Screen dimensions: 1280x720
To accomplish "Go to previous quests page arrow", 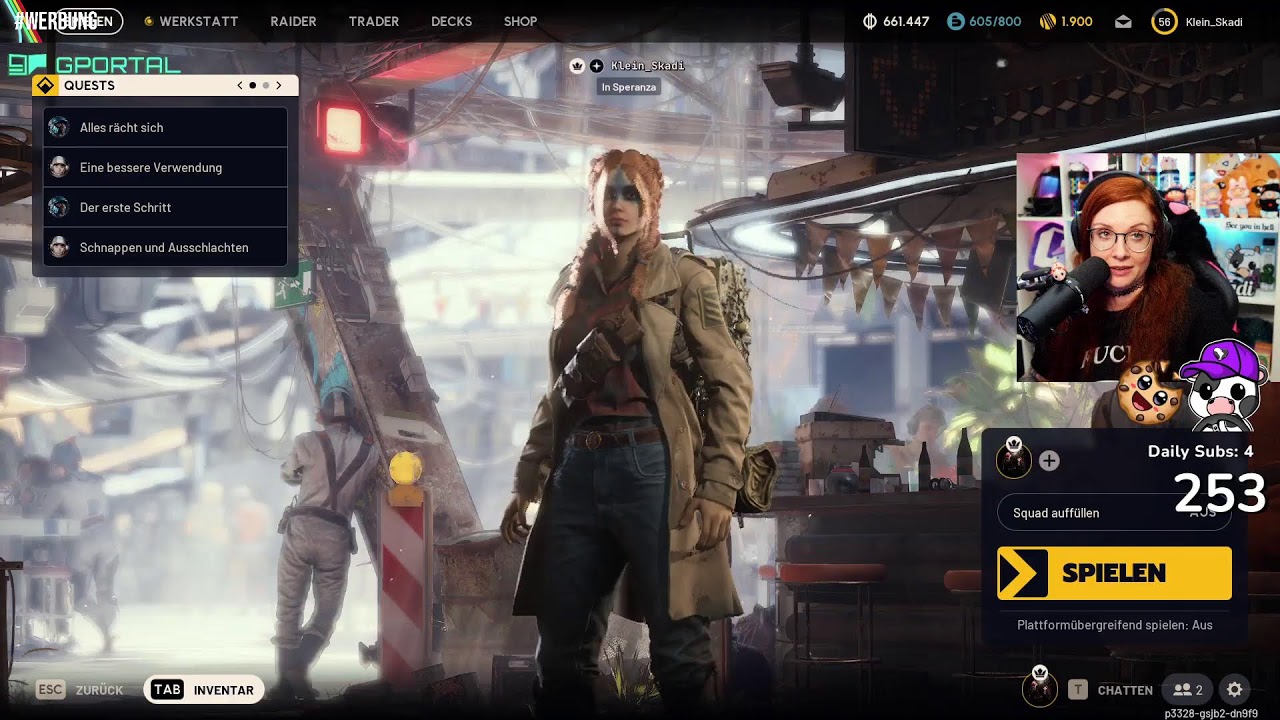I will 240,85.
